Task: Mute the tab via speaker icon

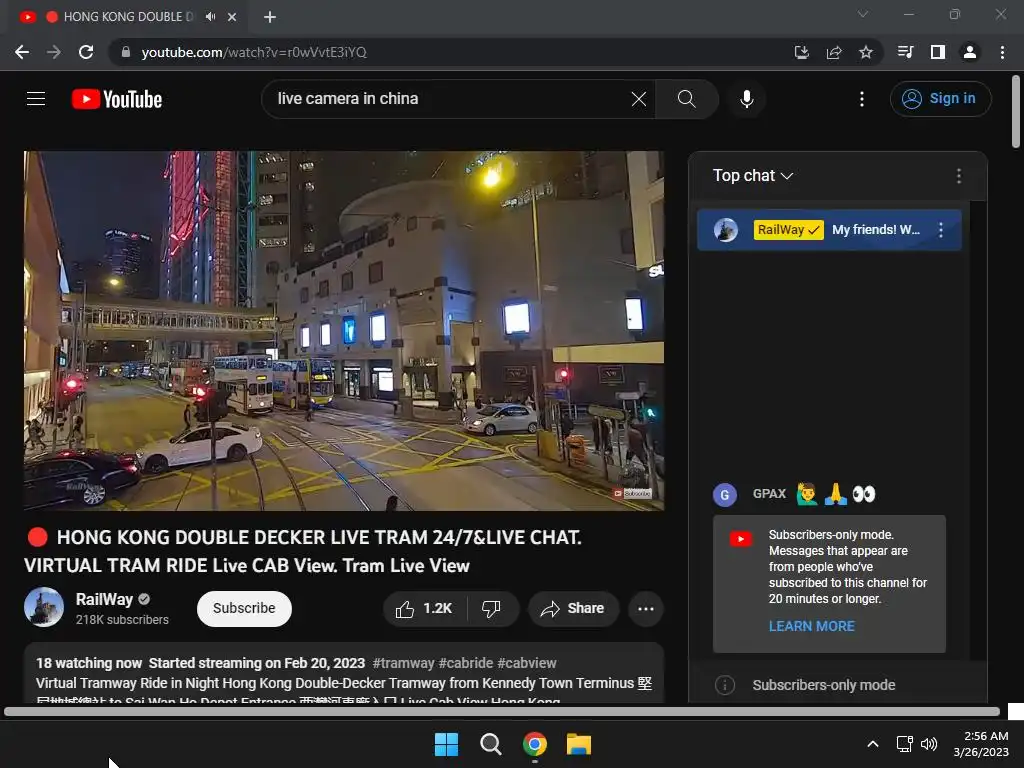Action: [210, 17]
